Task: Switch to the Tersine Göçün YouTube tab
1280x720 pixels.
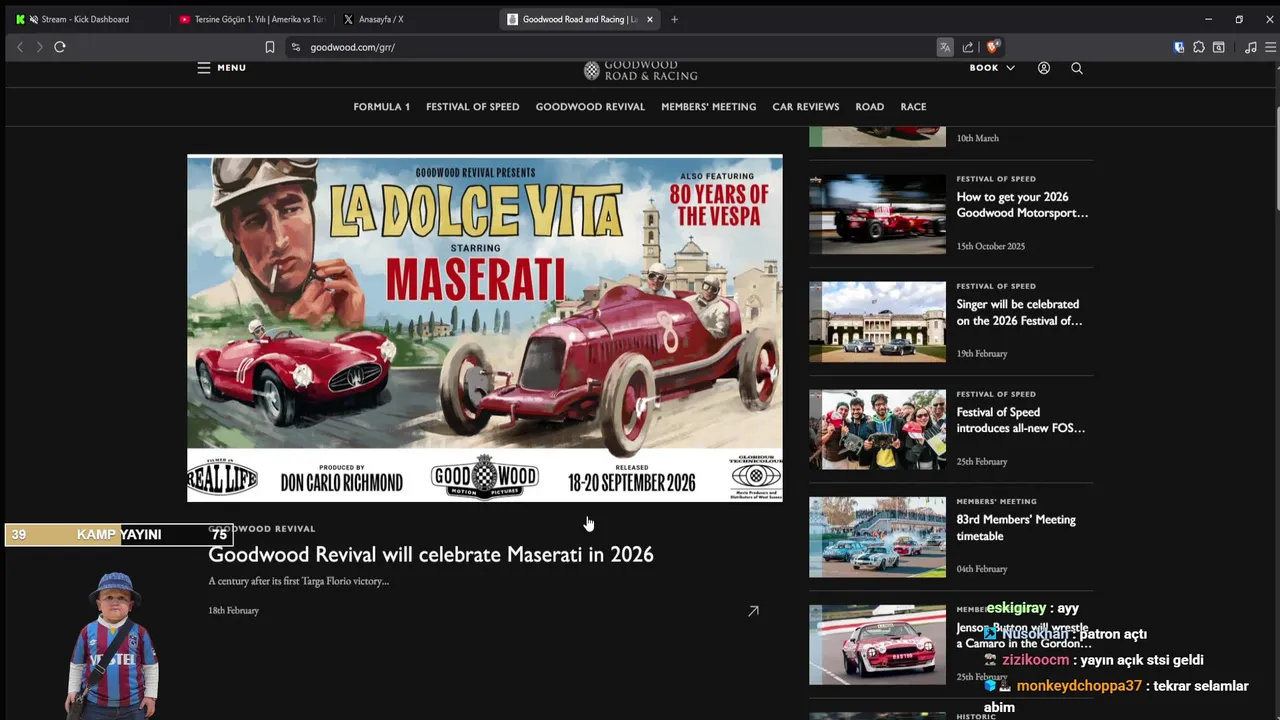Action: pyautogui.click(x=251, y=19)
